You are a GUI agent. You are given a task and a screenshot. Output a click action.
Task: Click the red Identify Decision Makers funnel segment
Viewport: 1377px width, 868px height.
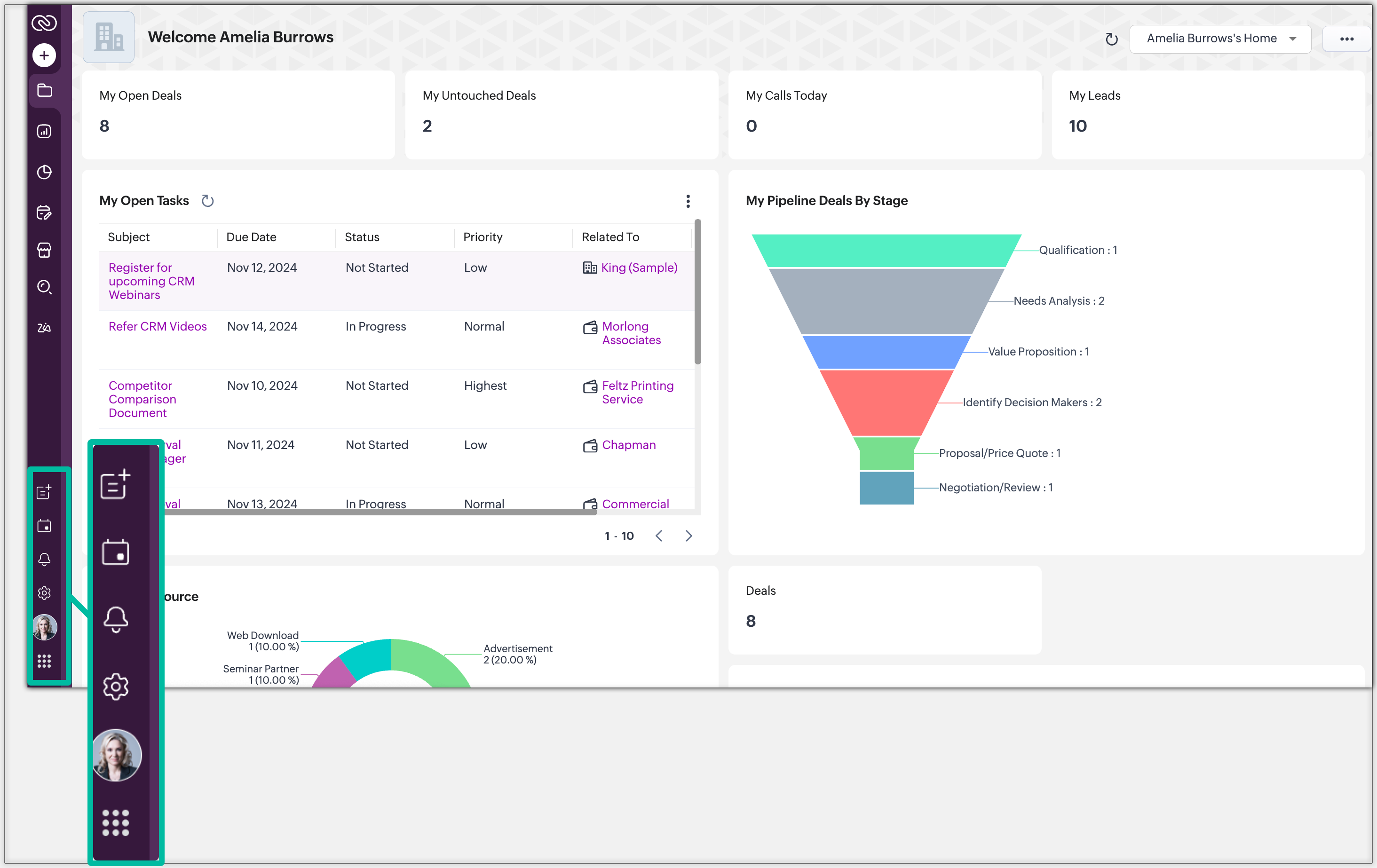(886, 402)
